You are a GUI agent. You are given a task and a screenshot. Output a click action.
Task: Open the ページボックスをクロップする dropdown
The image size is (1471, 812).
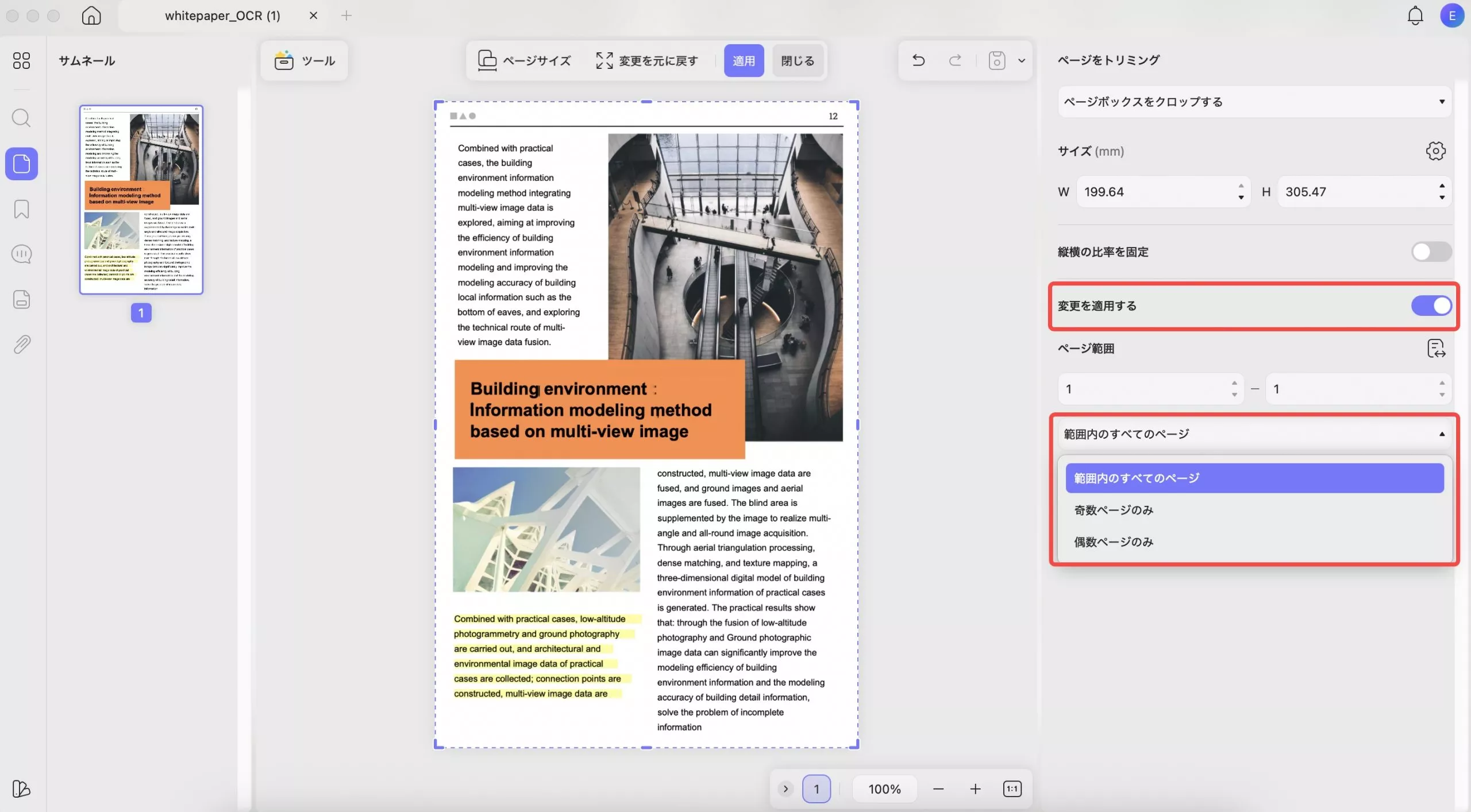(x=1253, y=102)
